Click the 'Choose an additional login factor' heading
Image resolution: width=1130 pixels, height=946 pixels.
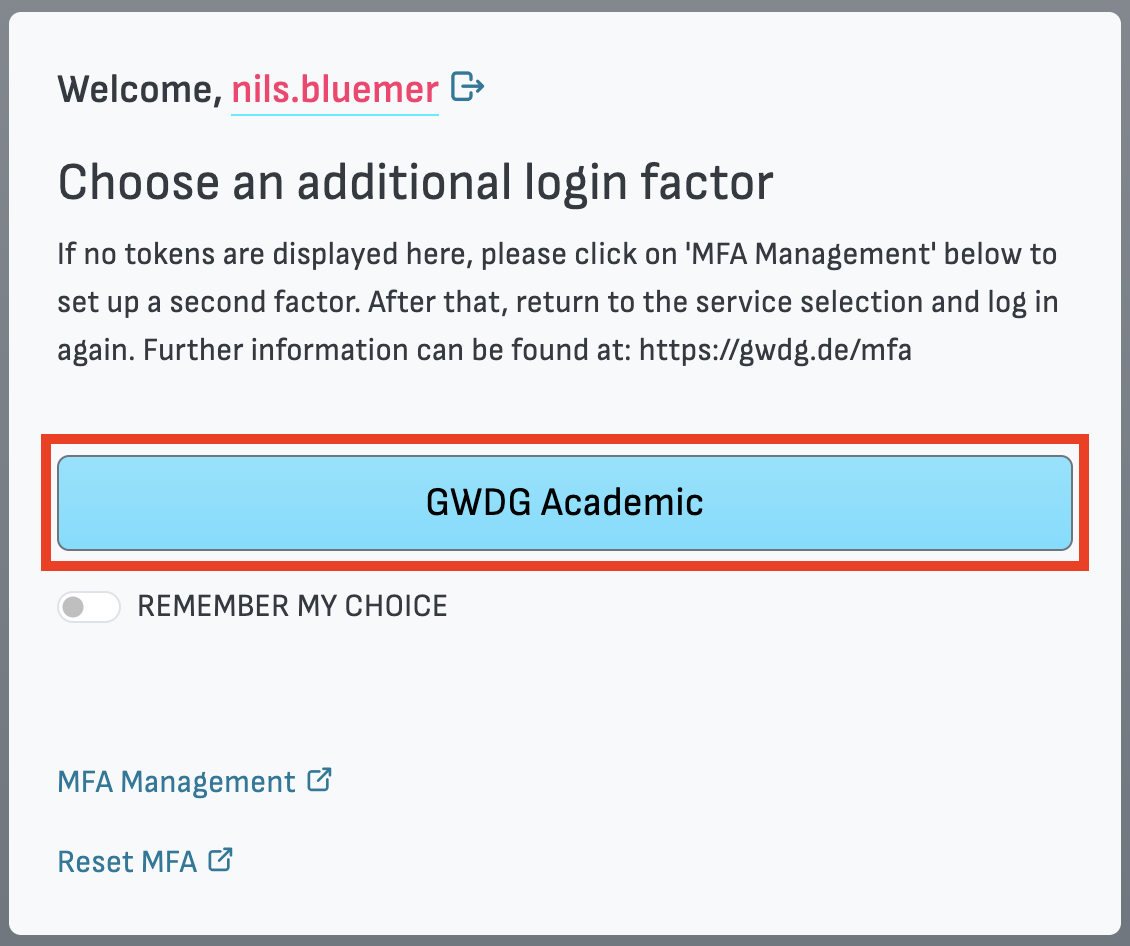pos(416,182)
